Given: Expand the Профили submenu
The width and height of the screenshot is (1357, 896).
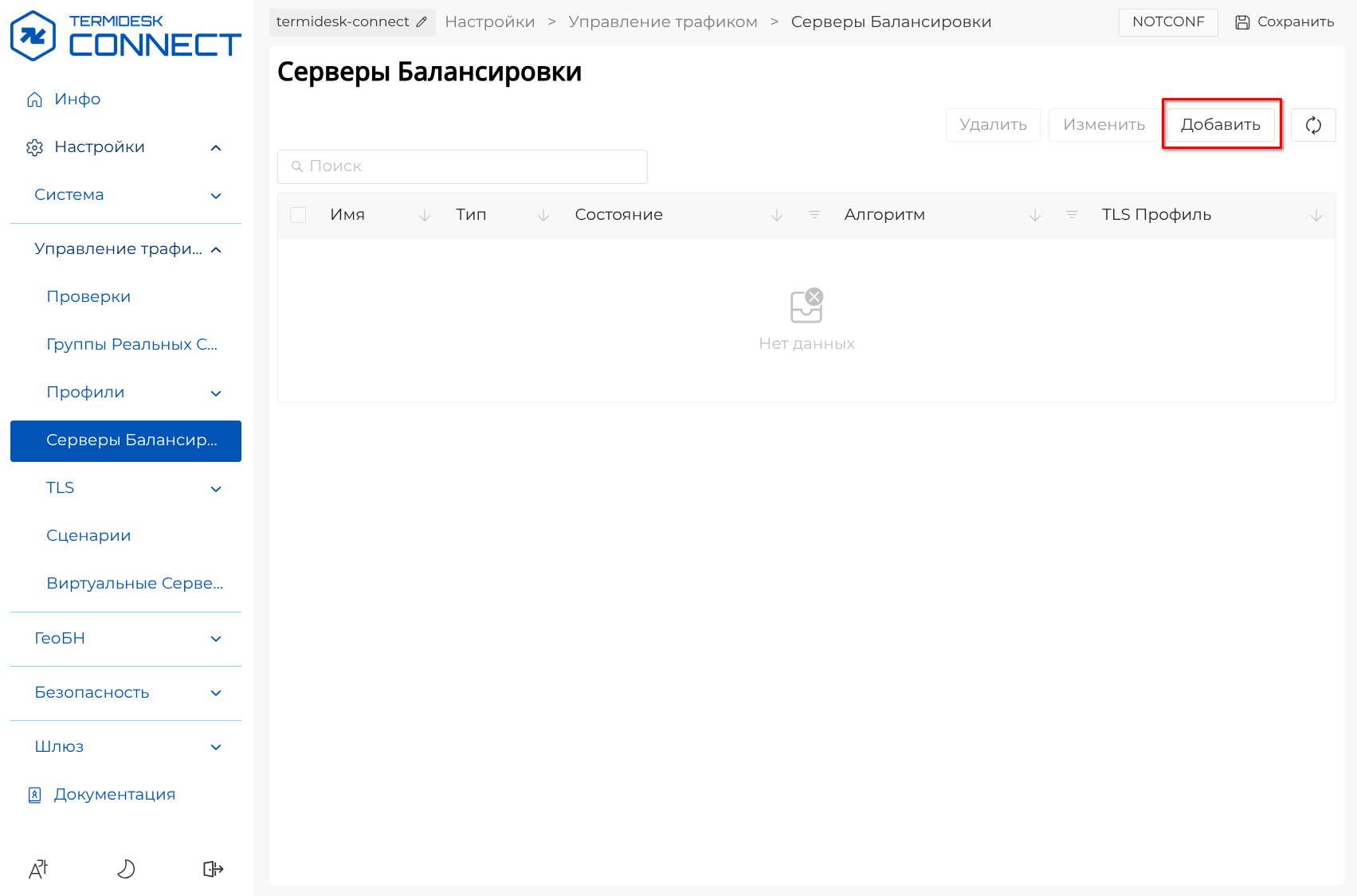Looking at the screenshot, I should click(x=215, y=393).
